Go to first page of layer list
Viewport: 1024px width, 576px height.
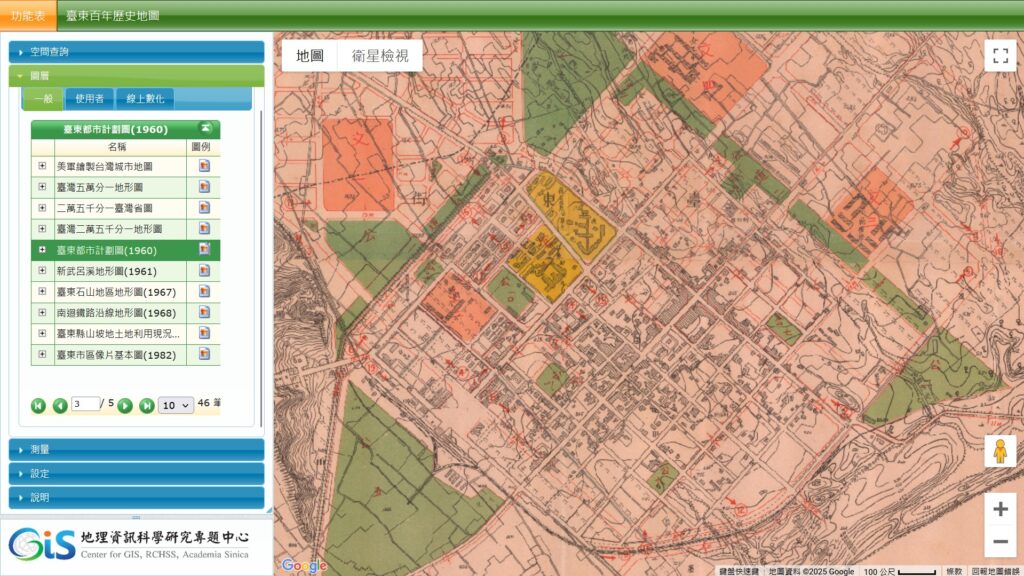pos(38,405)
